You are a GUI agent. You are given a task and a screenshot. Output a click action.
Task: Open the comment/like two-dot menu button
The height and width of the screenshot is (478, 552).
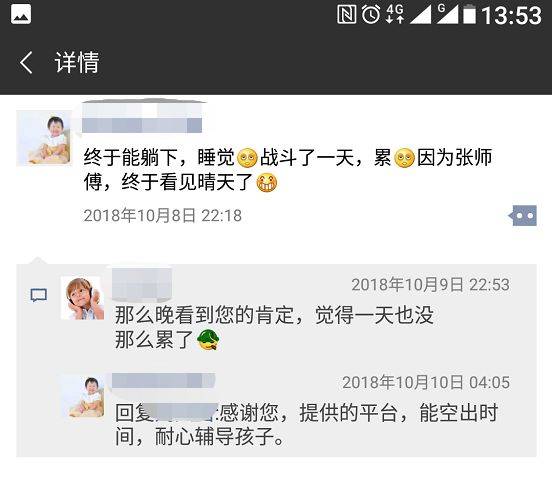(523, 215)
